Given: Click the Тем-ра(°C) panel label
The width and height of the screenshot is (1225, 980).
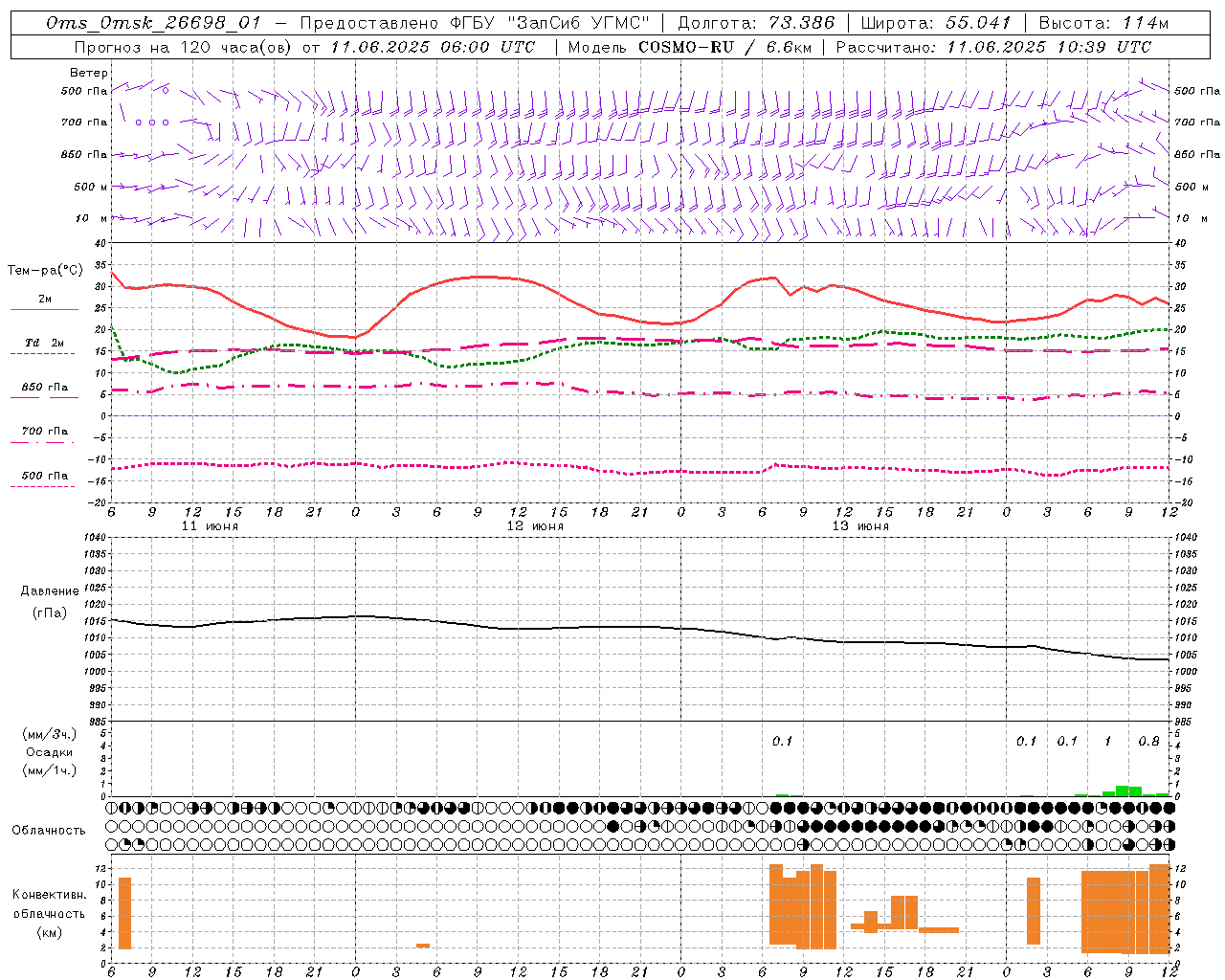Looking at the screenshot, I should pyautogui.click(x=45, y=271).
